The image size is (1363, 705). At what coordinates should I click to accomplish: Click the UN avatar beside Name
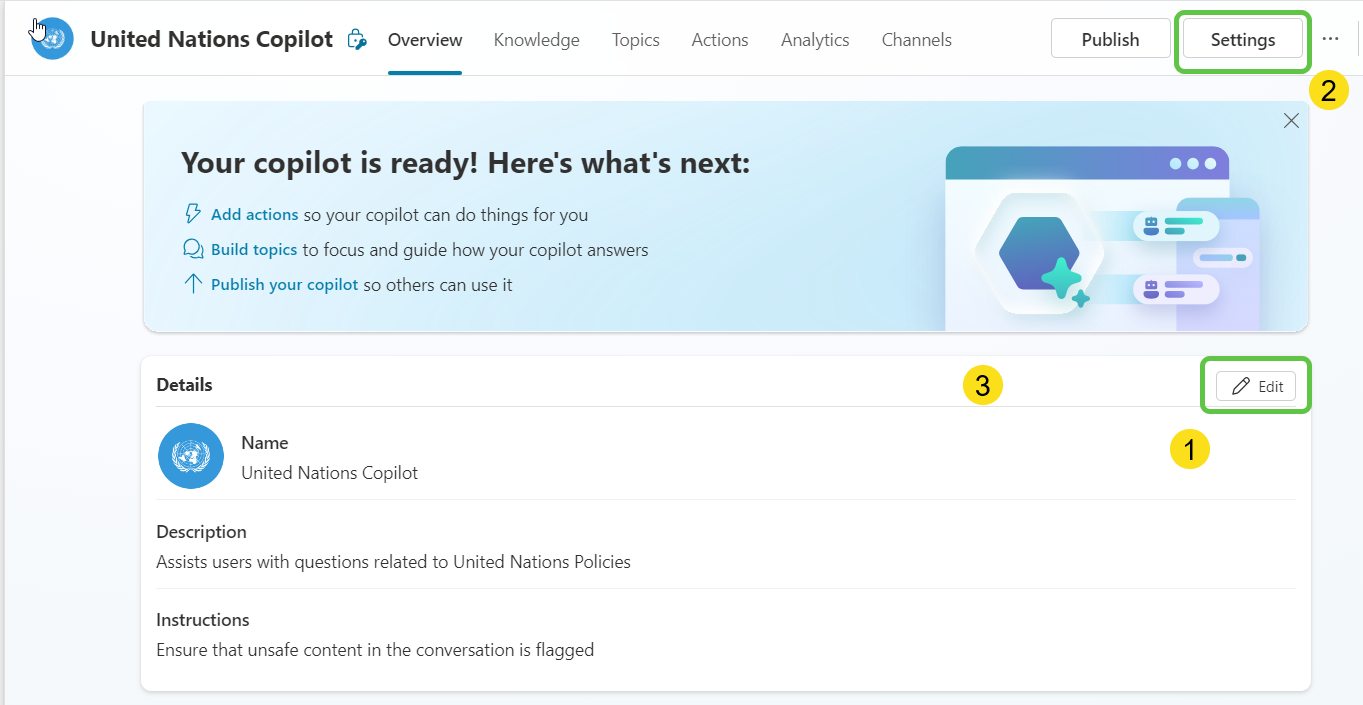click(190, 456)
